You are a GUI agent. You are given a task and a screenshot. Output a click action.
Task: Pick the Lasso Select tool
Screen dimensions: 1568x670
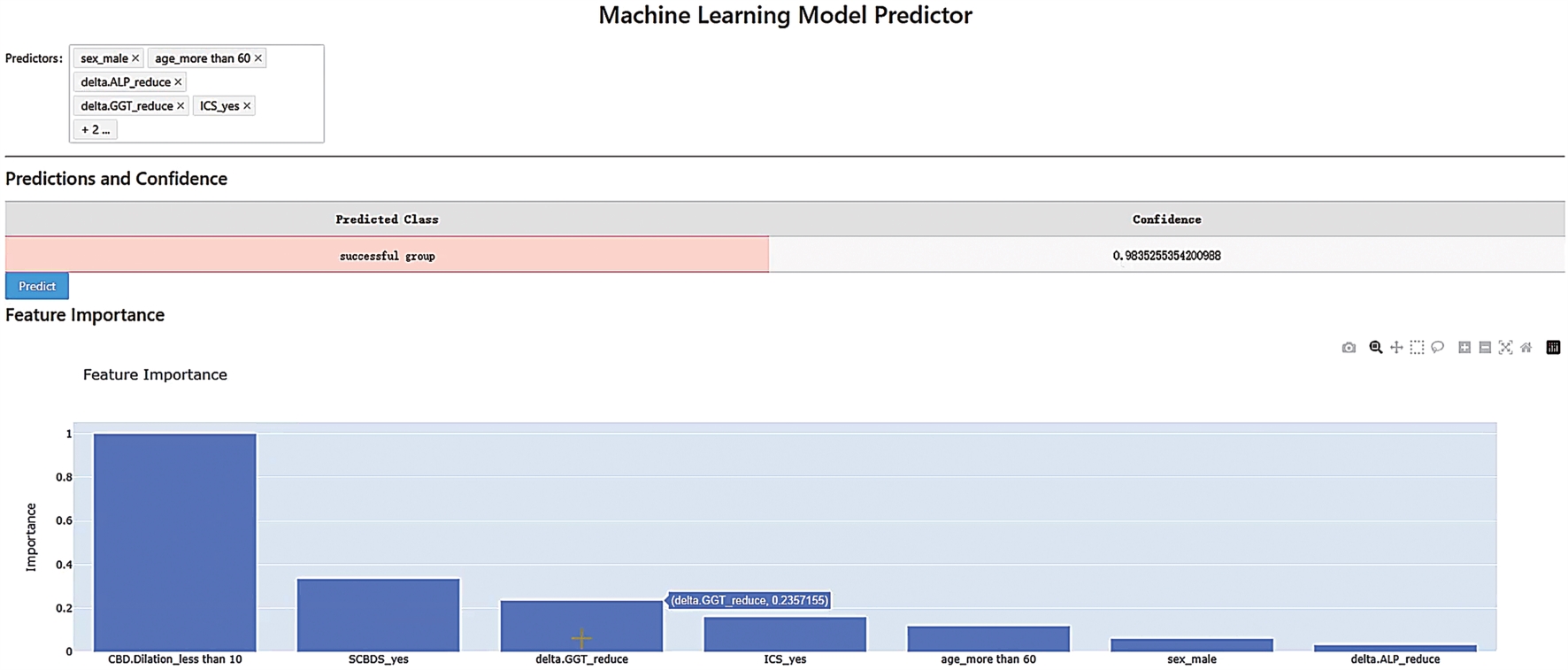(x=1438, y=348)
